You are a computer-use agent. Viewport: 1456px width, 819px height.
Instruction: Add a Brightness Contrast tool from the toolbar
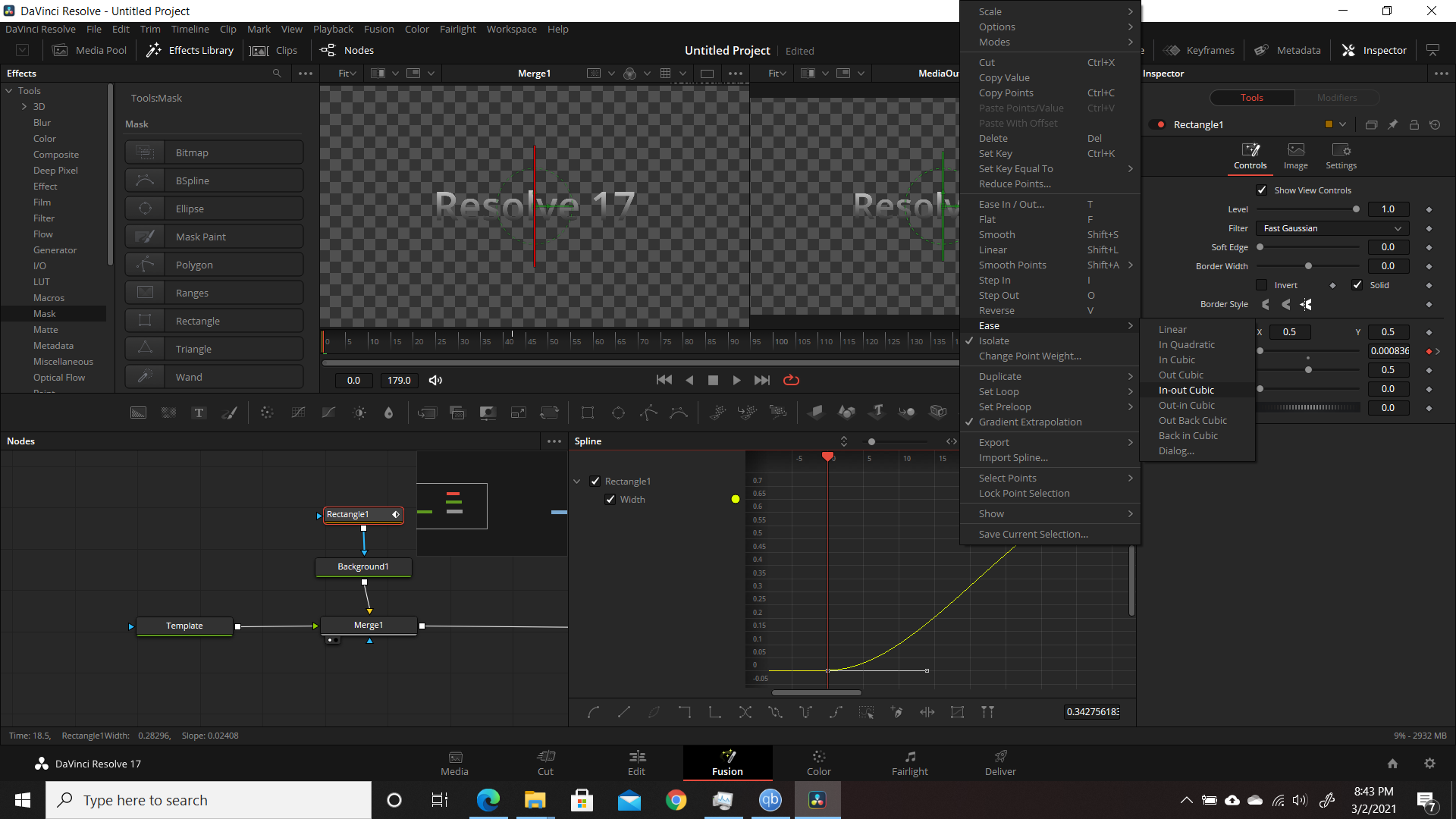(x=359, y=413)
